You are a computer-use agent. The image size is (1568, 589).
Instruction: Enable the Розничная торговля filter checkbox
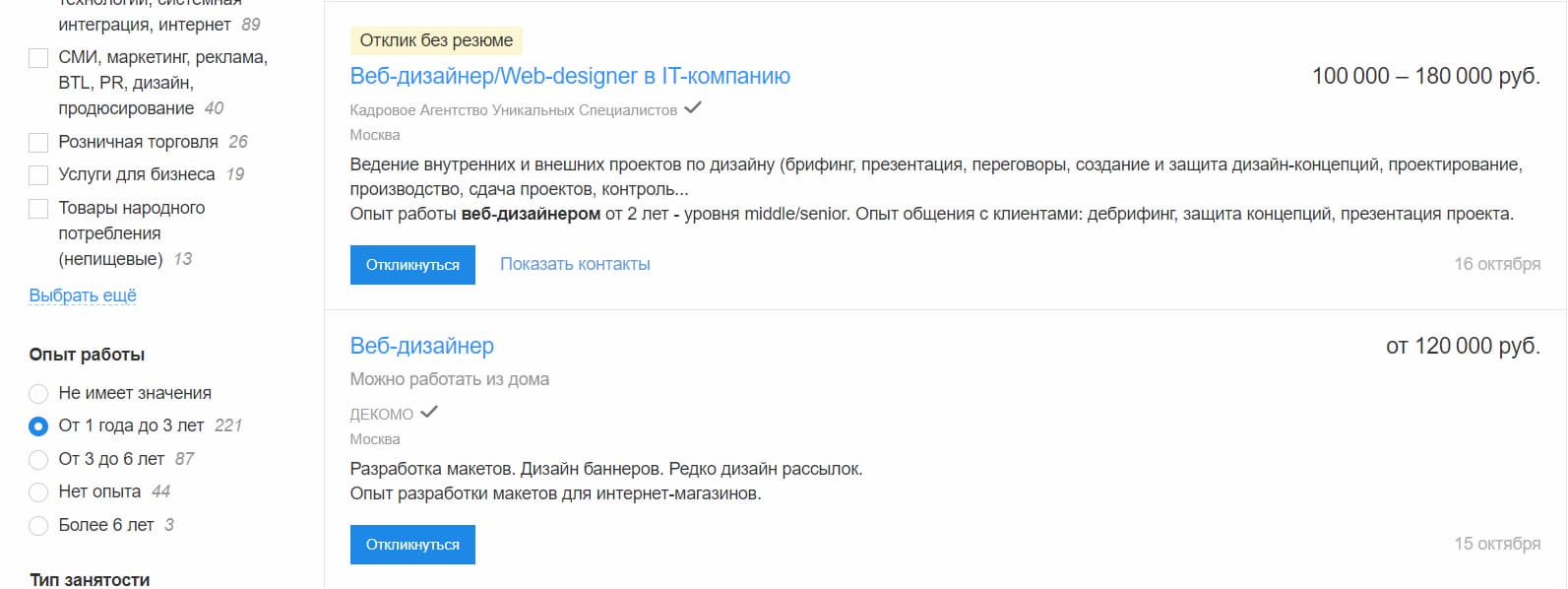click(37, 141)
